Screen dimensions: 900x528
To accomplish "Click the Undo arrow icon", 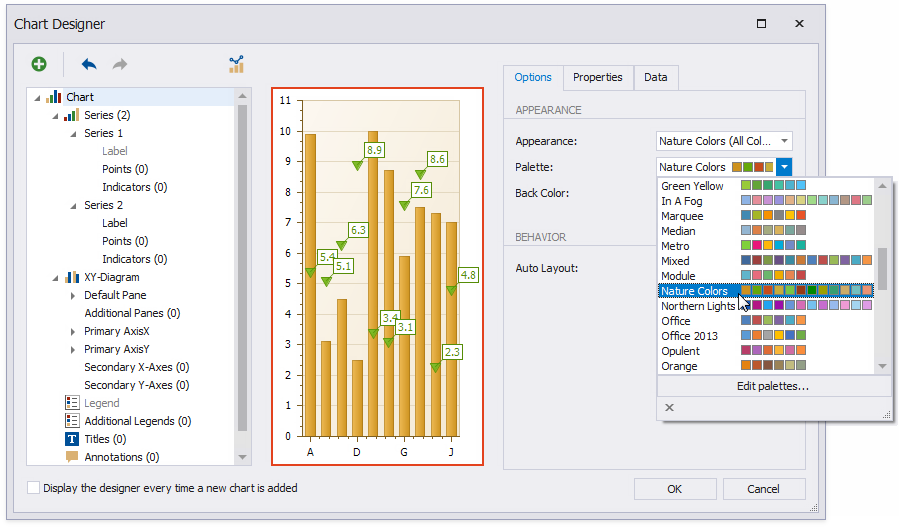I will point(89,64).
